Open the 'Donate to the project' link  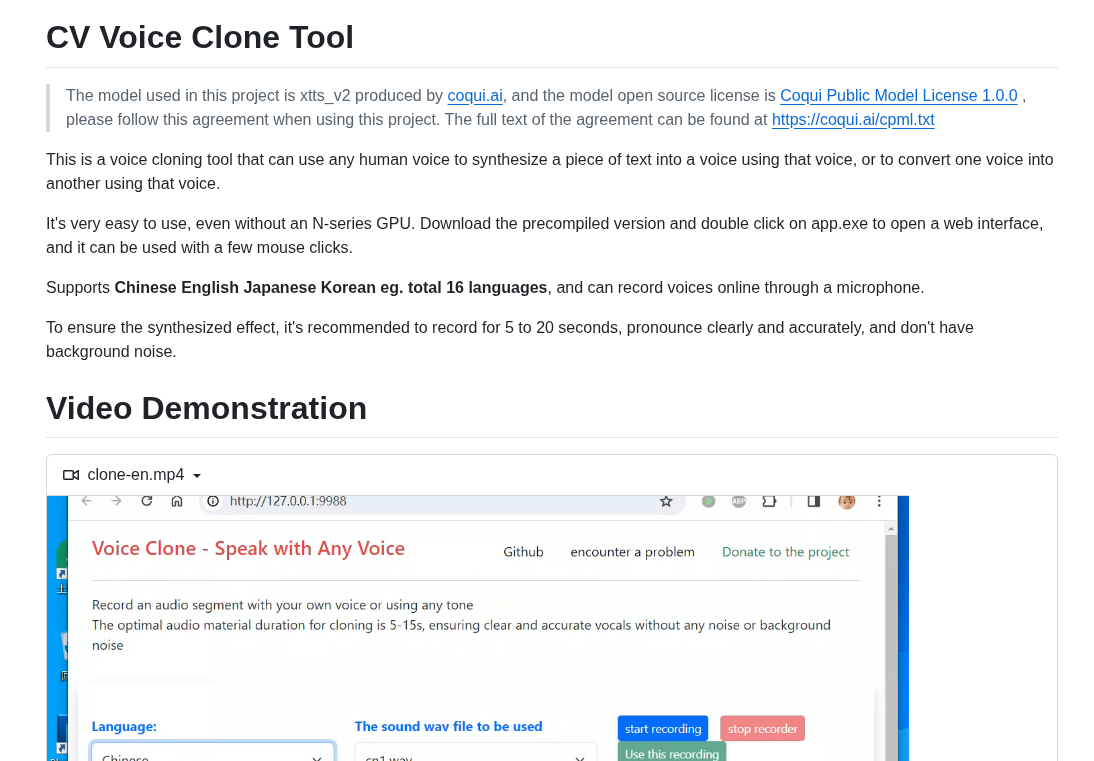(x=785, y=552)
